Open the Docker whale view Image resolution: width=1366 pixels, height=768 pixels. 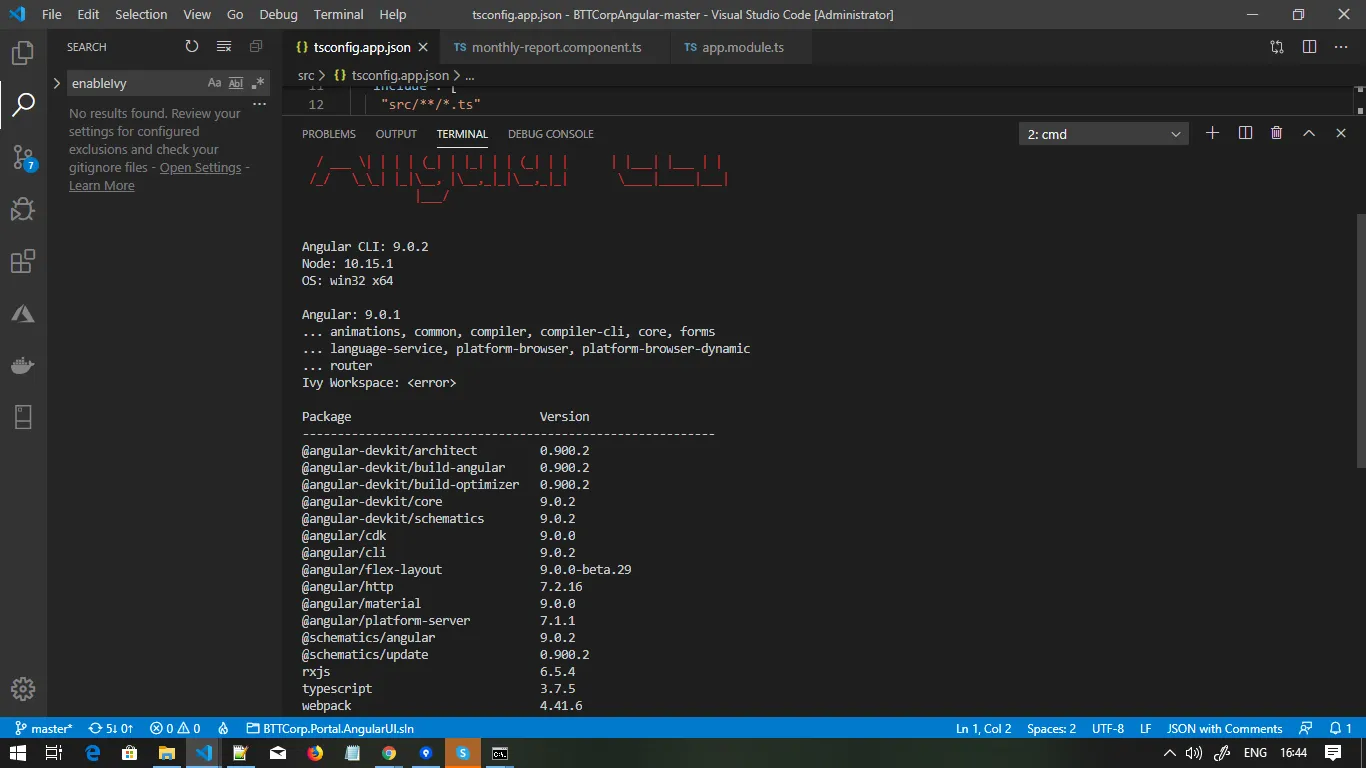(23, 366)
